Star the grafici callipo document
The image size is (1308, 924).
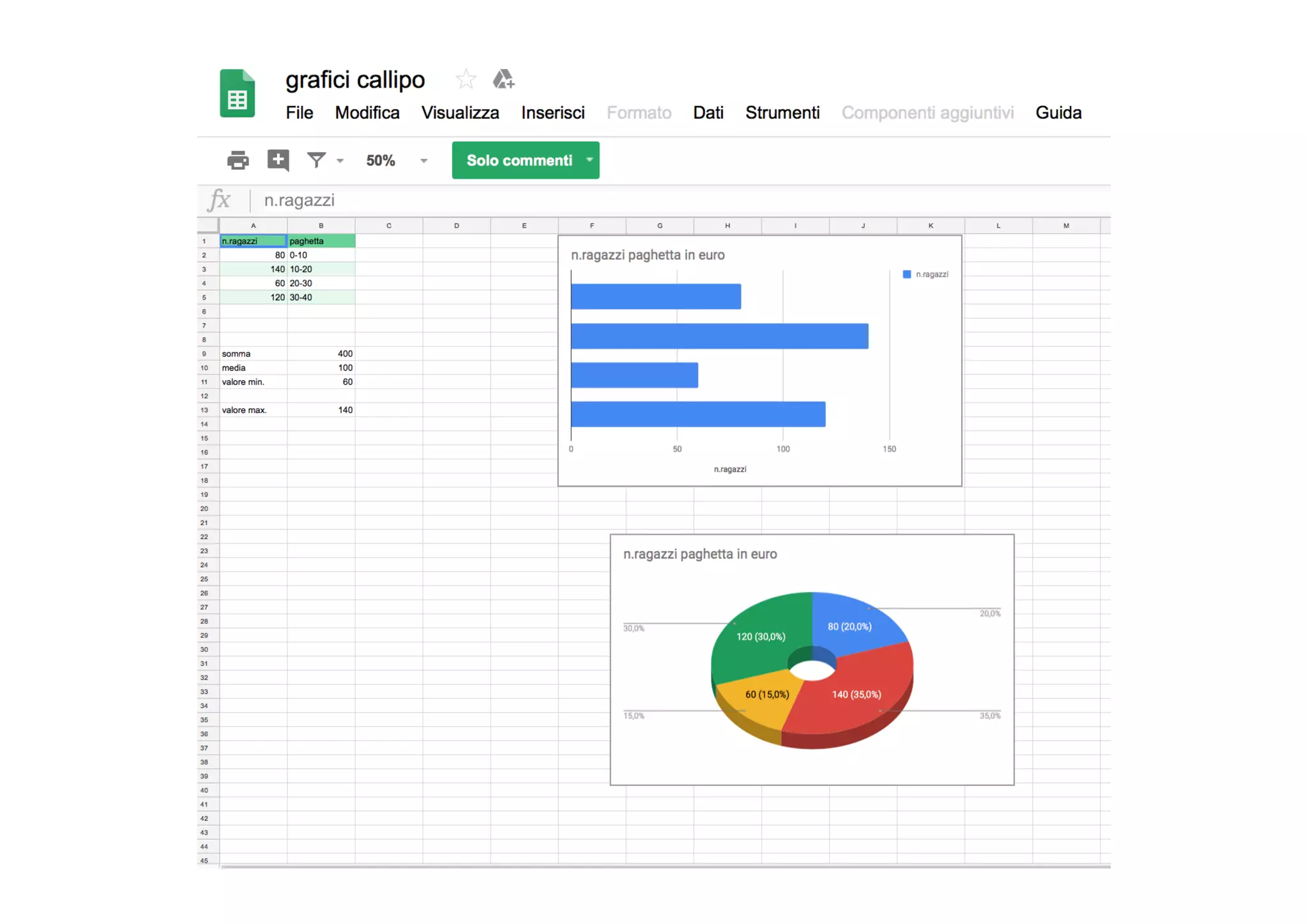point(466,79)
